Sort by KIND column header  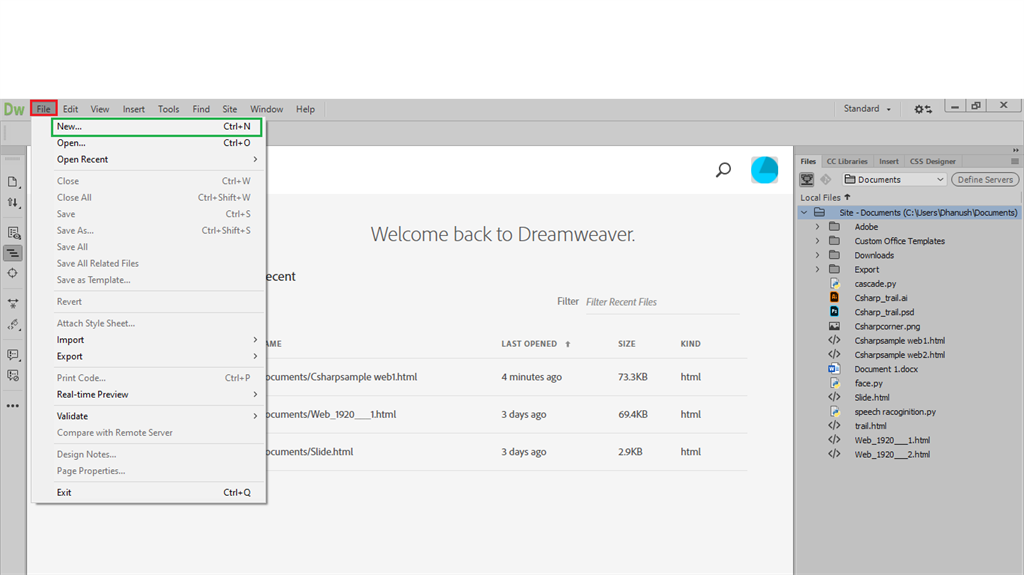[x=690, y=344]
